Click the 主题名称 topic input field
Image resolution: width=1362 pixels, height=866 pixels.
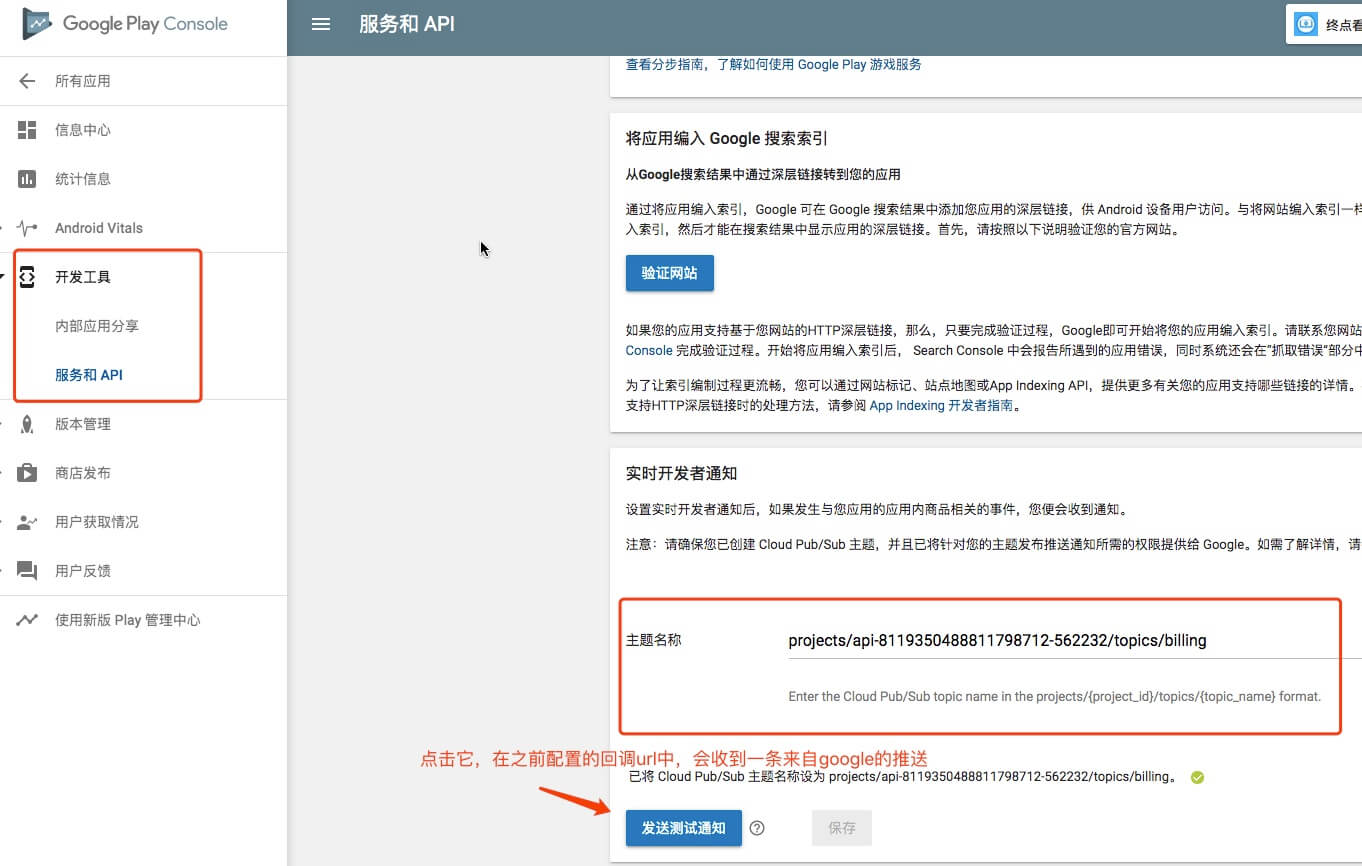(1075, 641)
